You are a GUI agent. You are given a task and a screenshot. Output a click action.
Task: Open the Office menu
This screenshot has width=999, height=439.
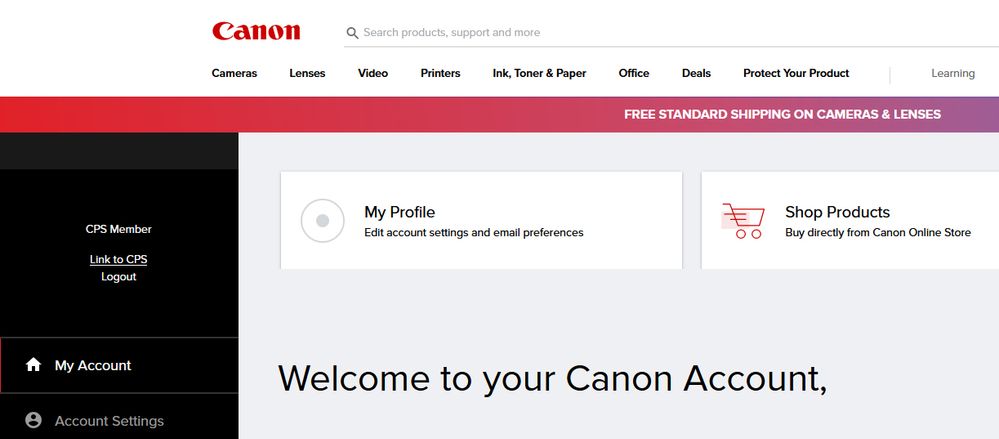tap(634, 73)
